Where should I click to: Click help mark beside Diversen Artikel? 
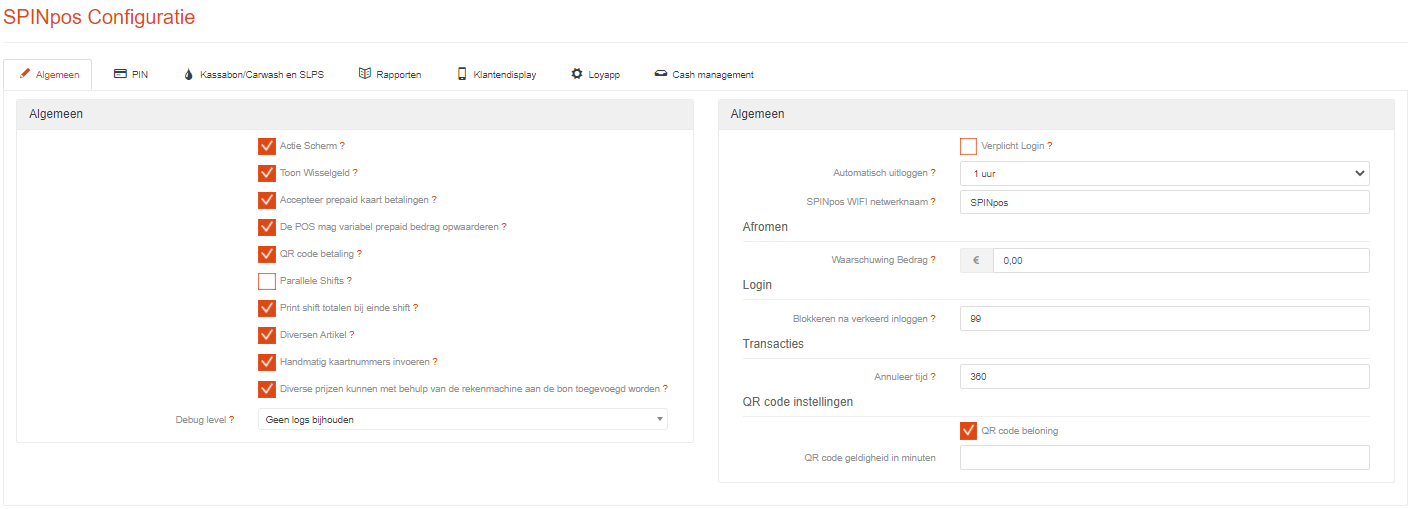tap(352, 335)
